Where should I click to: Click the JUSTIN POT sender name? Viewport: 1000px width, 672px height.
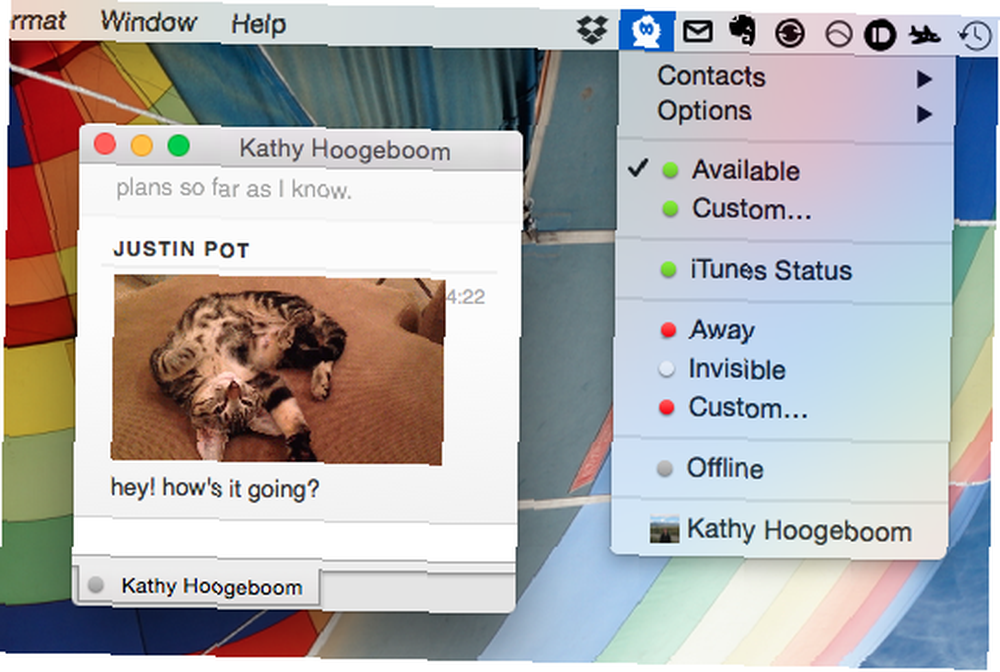point(181,249)
